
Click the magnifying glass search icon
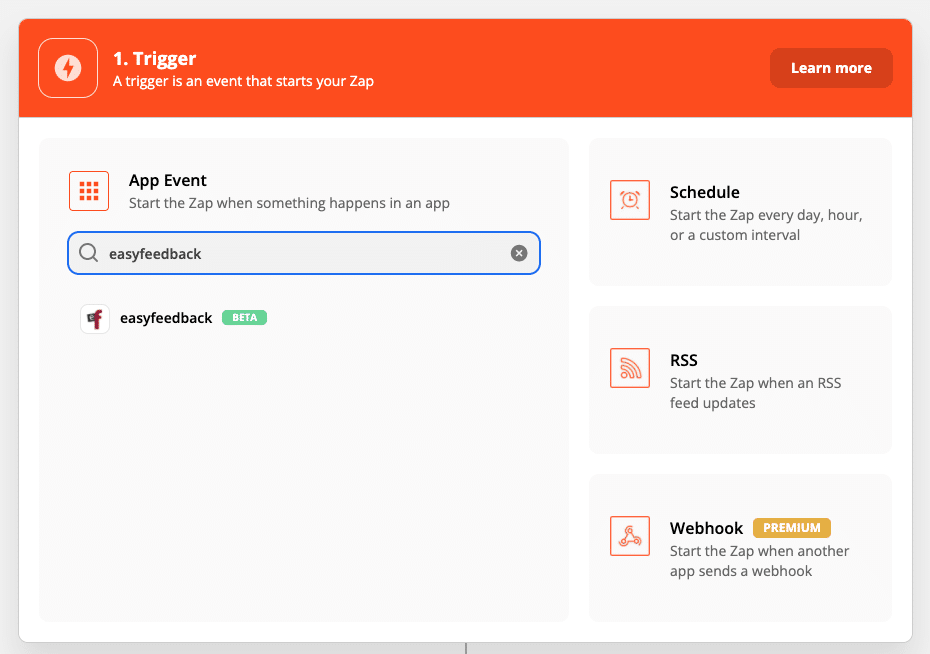(x=88, y=253)
